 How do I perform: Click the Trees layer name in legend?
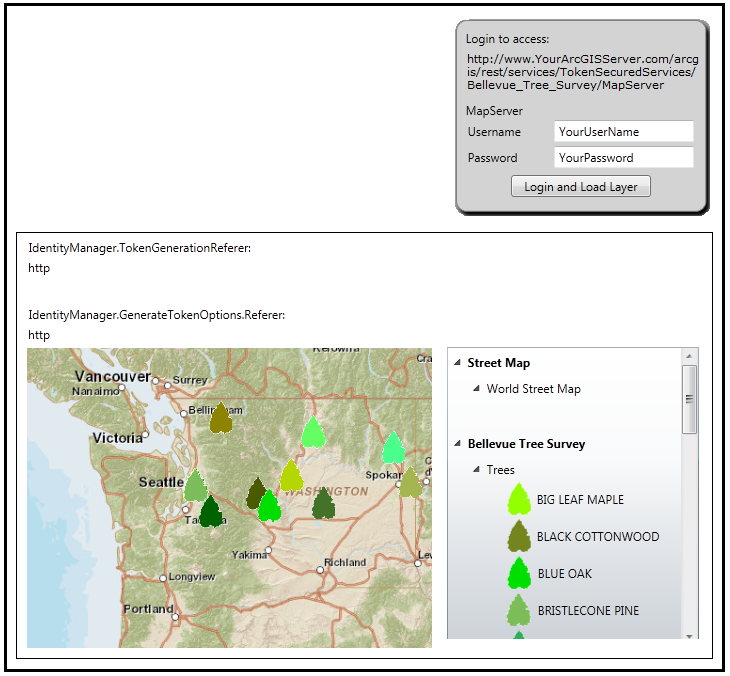pos(500,470)
